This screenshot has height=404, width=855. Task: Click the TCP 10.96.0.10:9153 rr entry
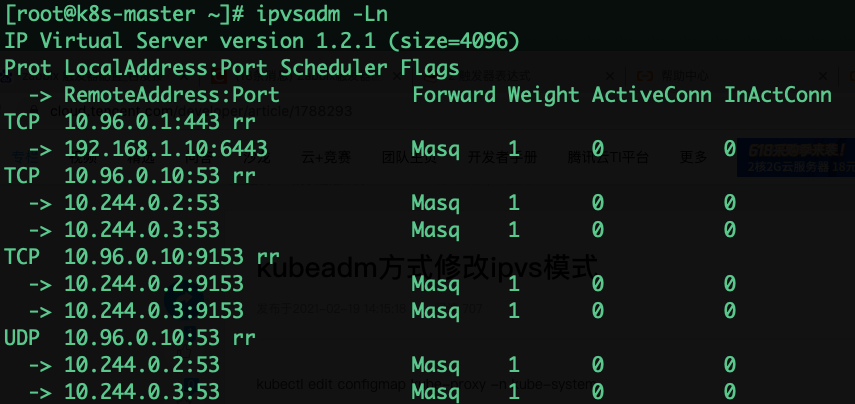(142, 256)
